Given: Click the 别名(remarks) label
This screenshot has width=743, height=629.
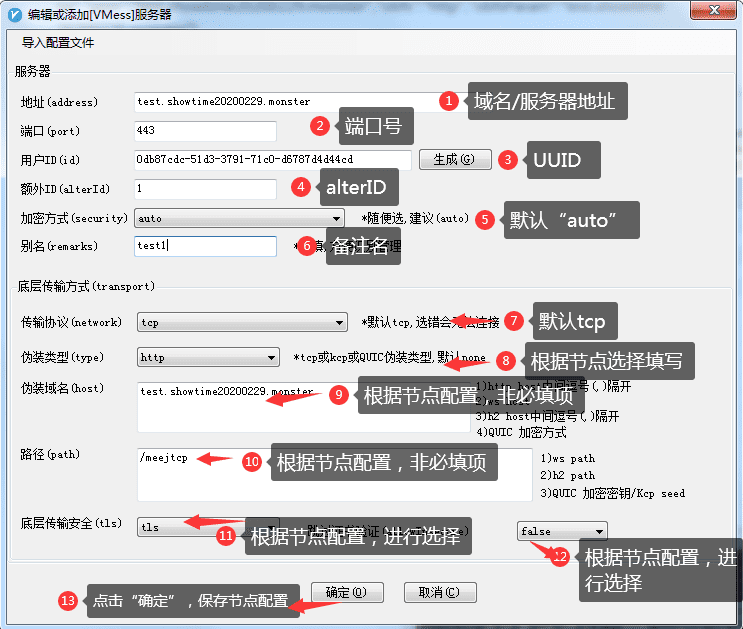Looking at the screenshot, I should coord(59,246).
